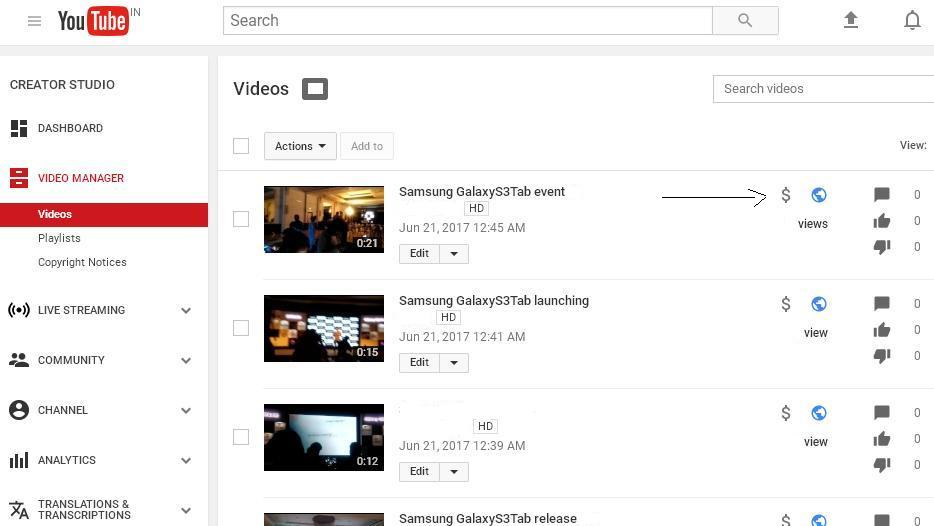This screenshot has width=934, height=526.
Task: Click thumbs-up icon for GalaxyS3Tab launching
Action: tap(882, 330)
